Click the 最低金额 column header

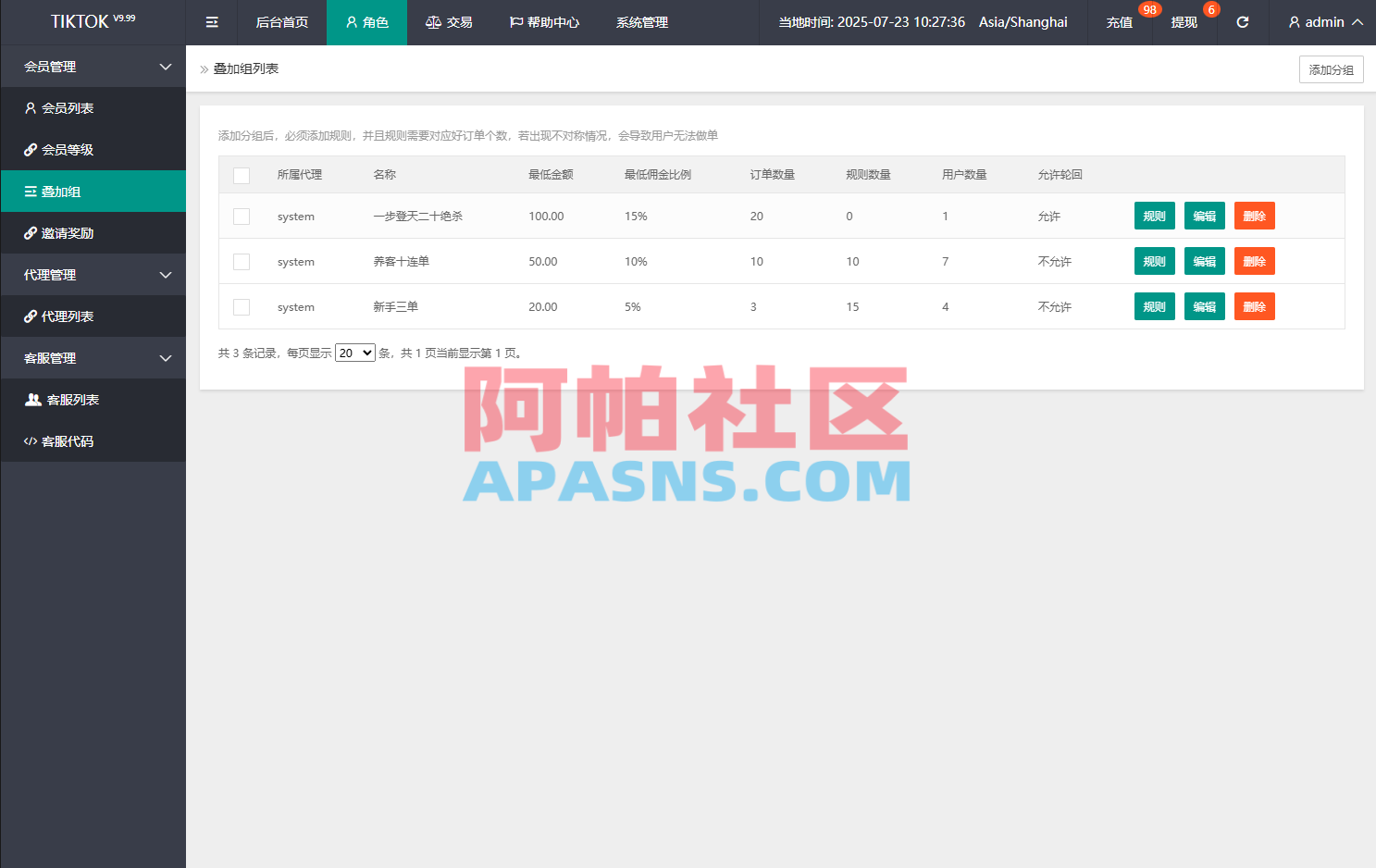551,175
